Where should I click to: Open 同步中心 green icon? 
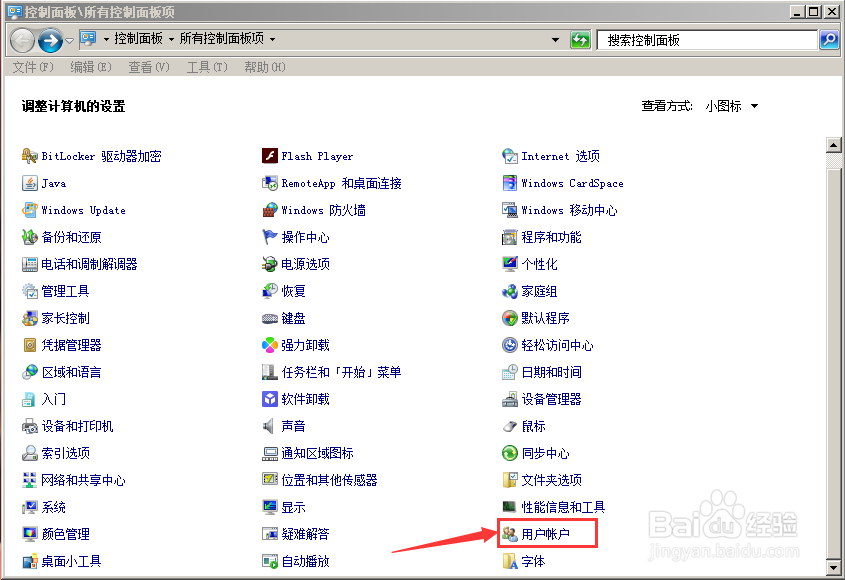[509, 453]
